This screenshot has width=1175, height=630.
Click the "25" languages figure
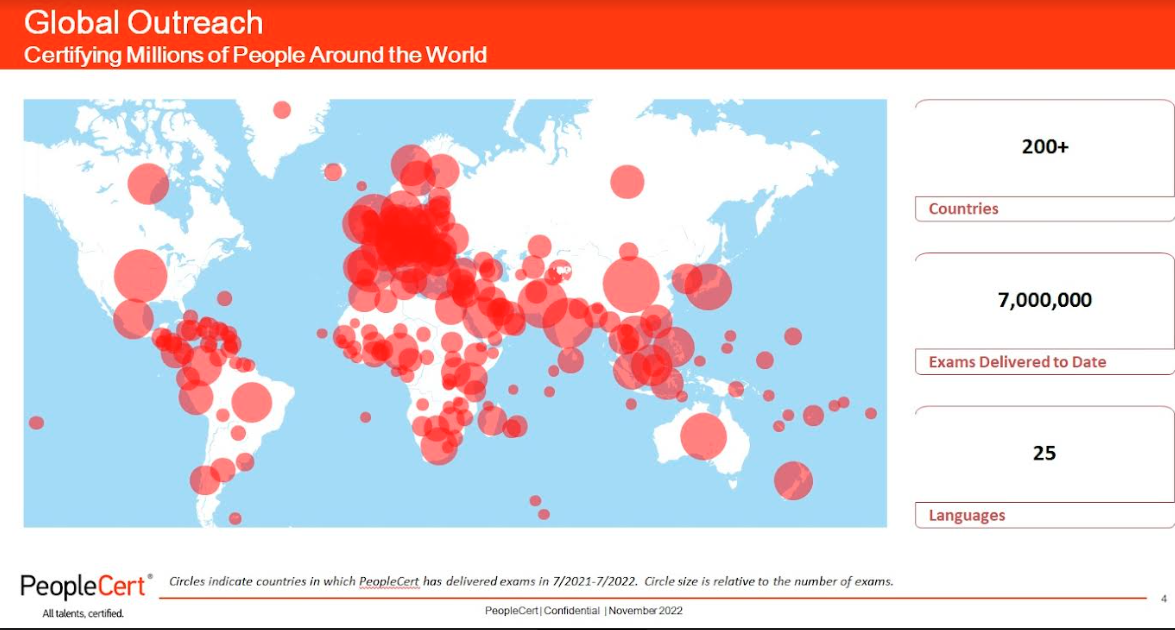(x=1044, y=453)
